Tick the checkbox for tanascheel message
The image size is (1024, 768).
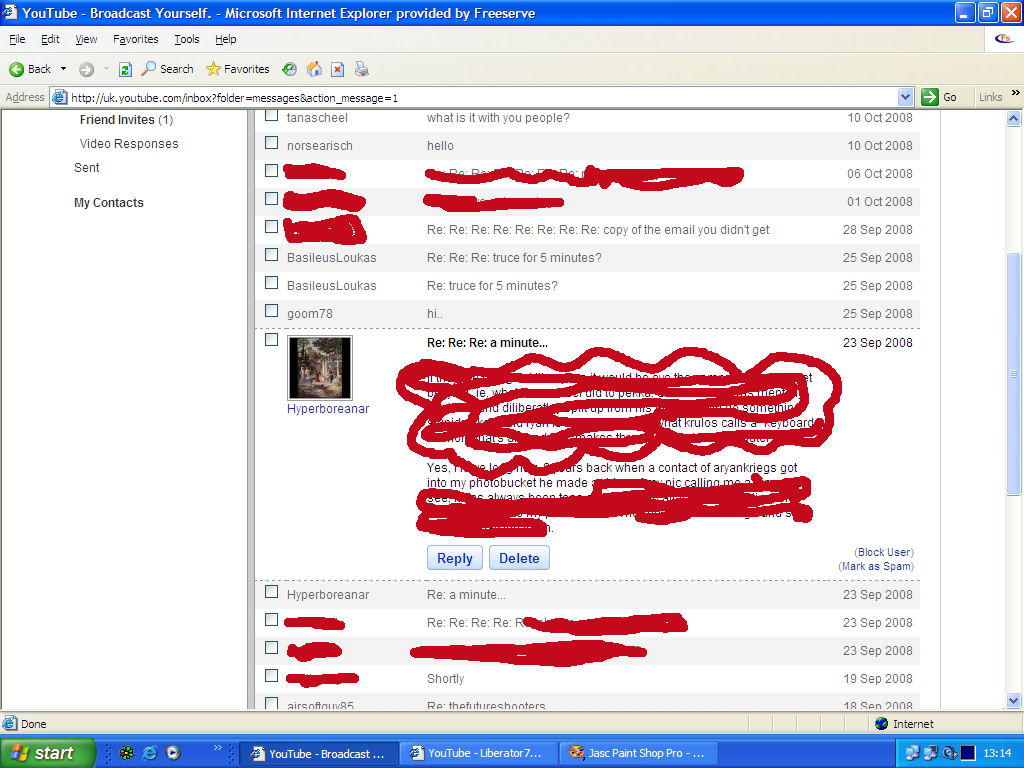click(x=272, y=116)
